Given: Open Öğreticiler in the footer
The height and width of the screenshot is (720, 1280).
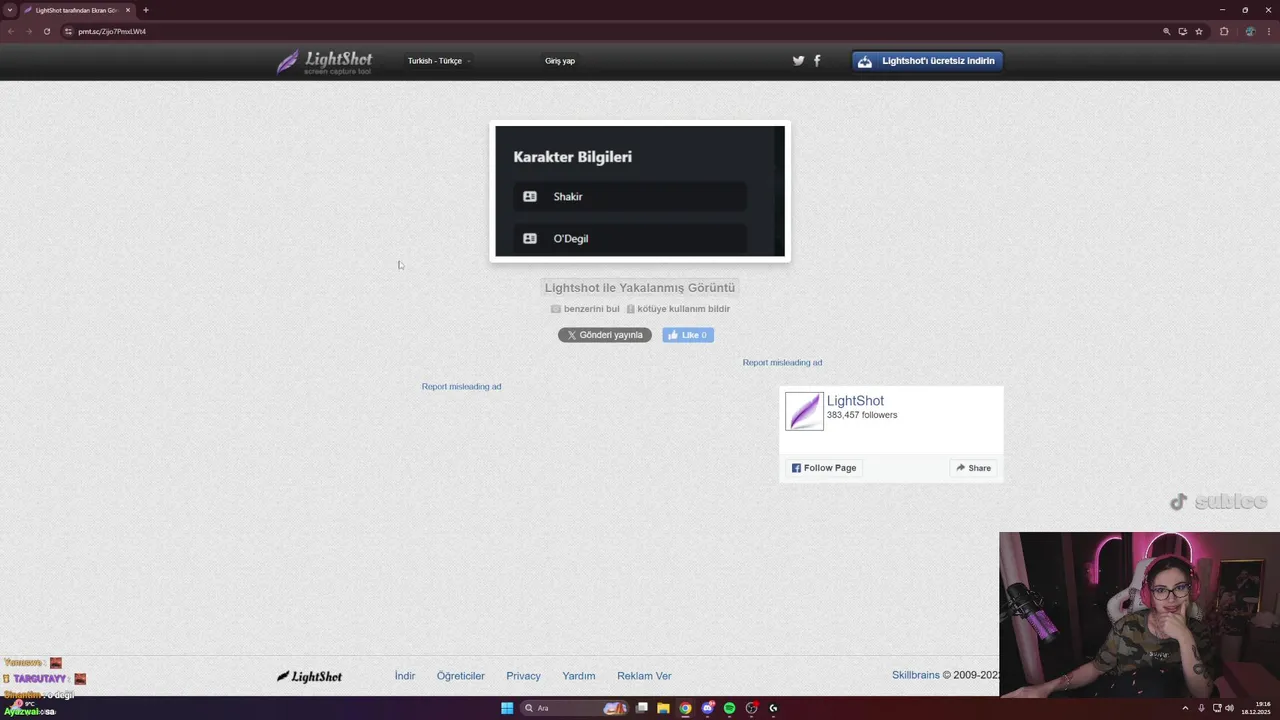Looking at the screenshot, I should [461, 676].
